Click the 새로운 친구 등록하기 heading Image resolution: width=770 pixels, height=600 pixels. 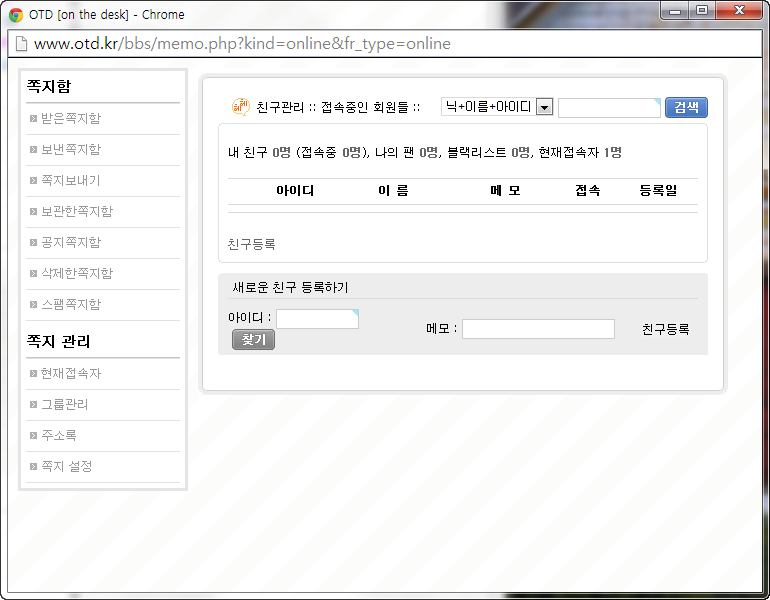pyautogui.click(x=290, y=287)
